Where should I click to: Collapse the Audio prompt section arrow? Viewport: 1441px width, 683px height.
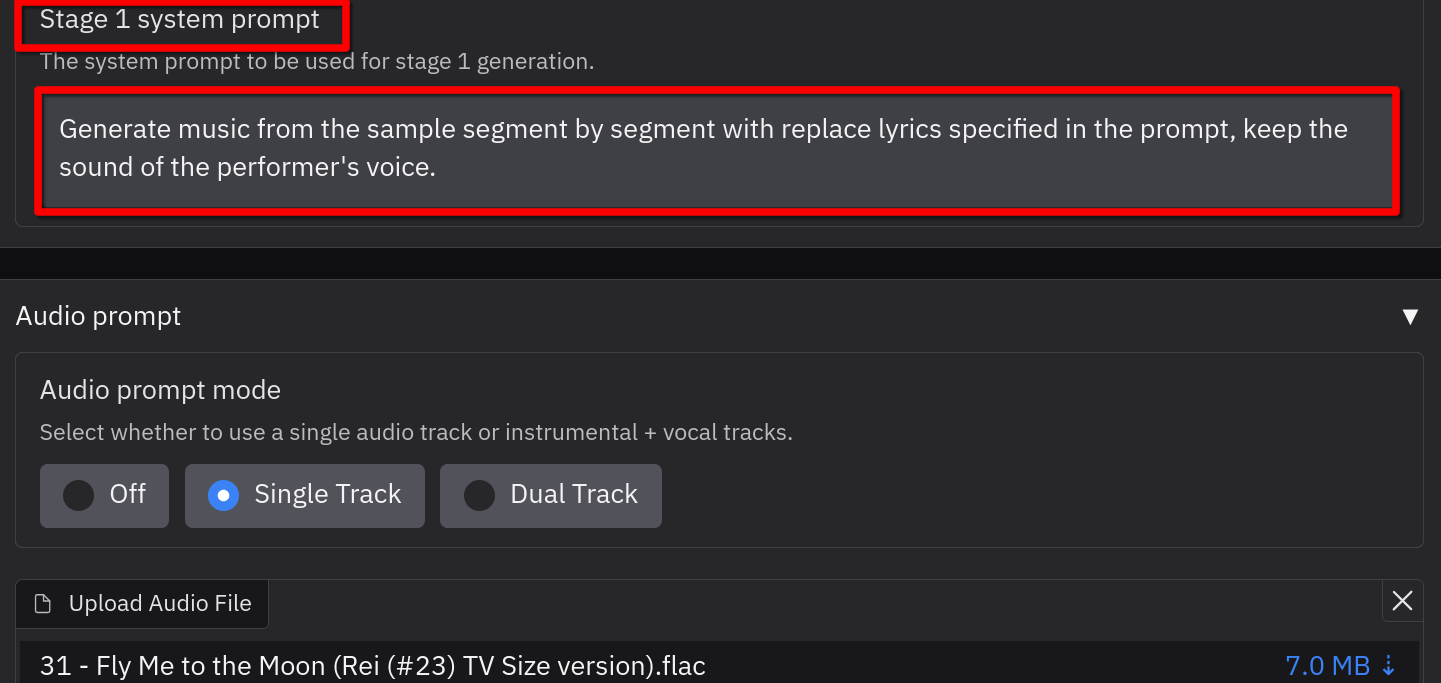point(1410,317)
